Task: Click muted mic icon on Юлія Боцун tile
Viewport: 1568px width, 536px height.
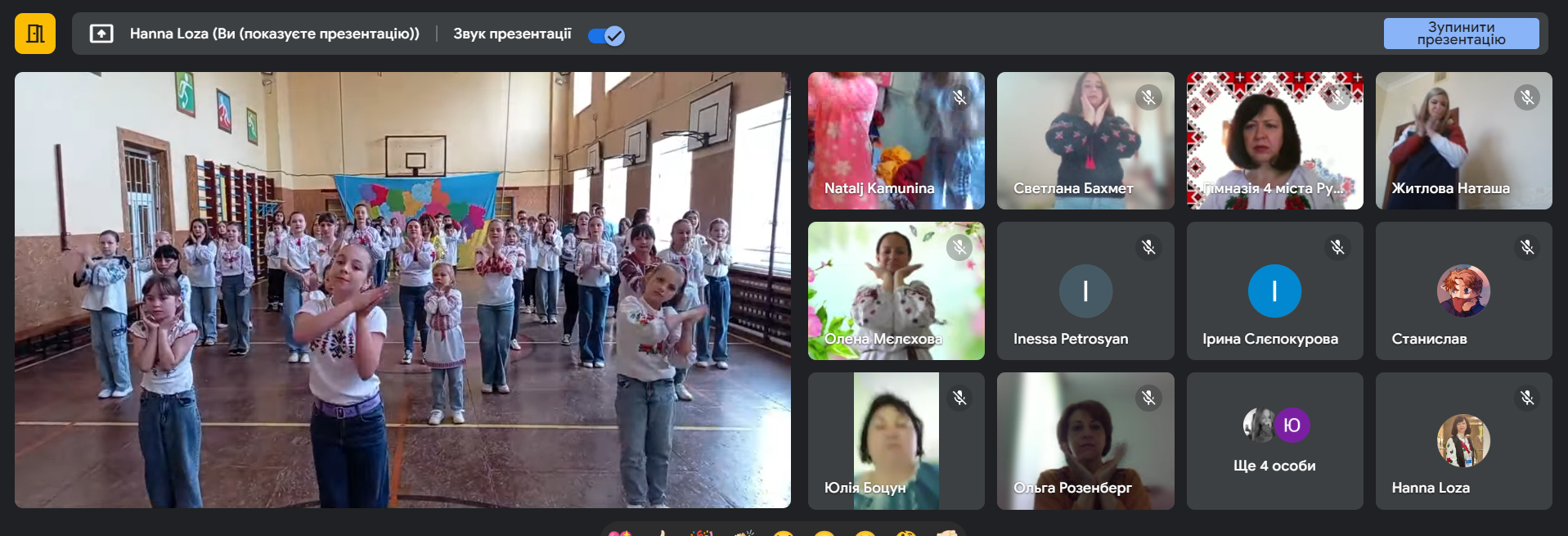Action: tap(959, 398)
